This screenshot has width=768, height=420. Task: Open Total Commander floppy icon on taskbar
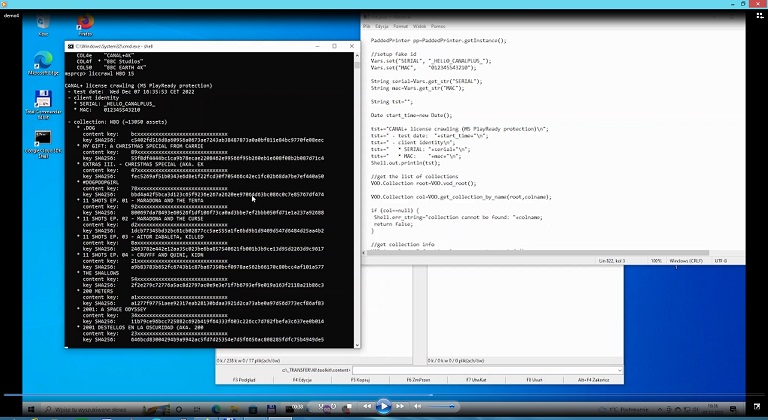pyautogui.click(x=271, y=409)
